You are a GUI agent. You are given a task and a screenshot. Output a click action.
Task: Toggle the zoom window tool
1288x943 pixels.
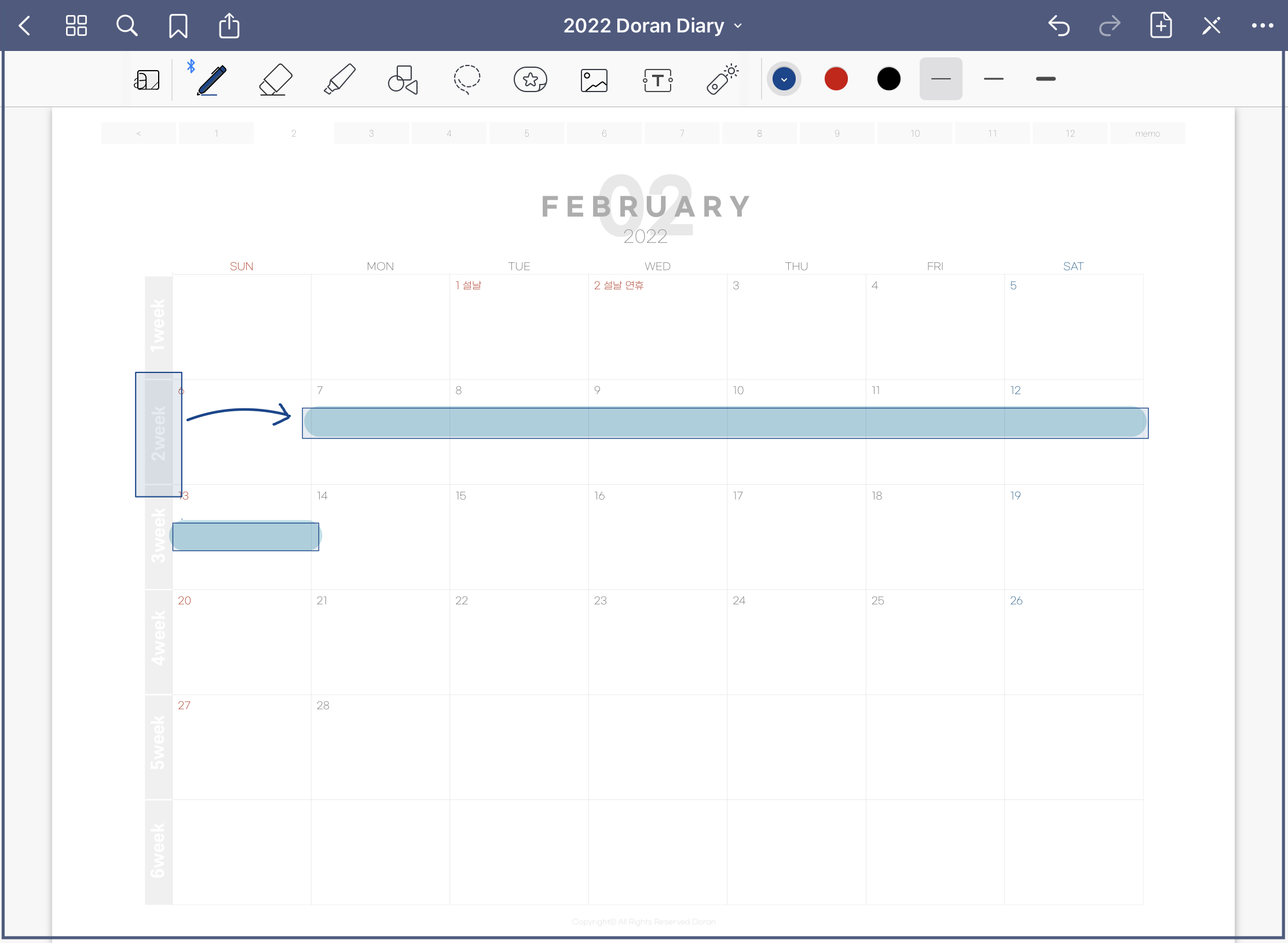(x=147, y=80)
